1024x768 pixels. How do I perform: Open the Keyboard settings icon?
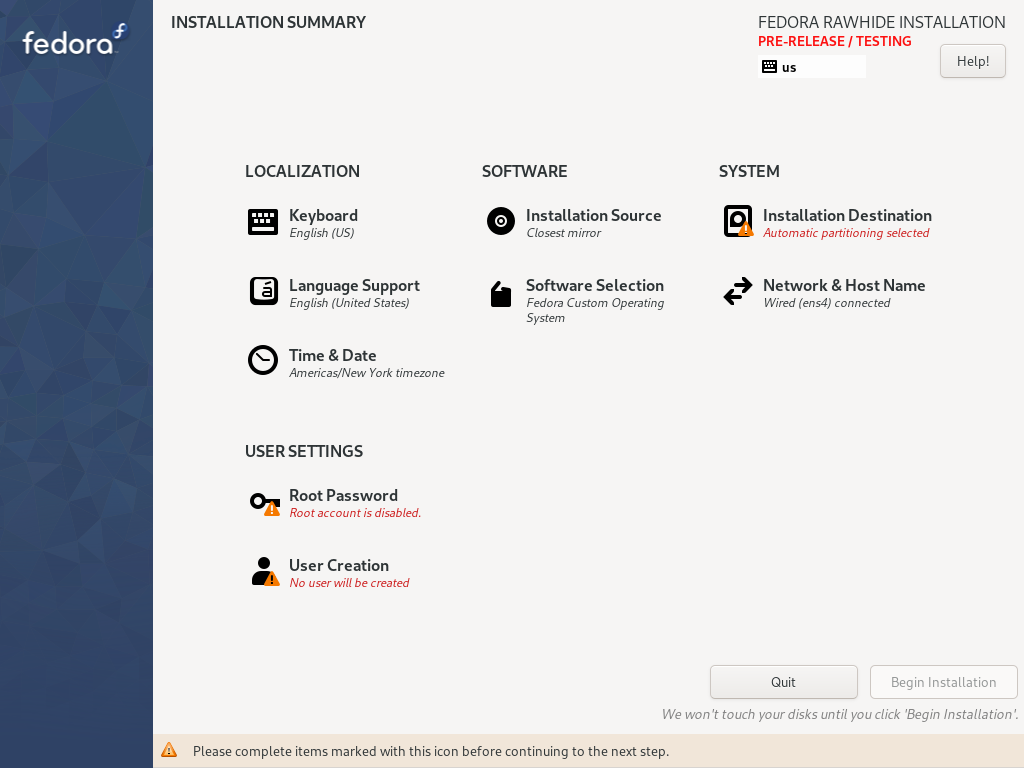tap(263, 222)
